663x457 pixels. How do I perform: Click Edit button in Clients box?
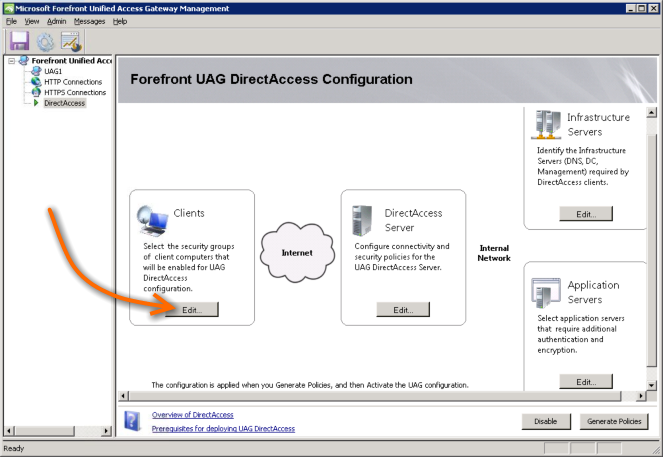[x=192, y=310]
